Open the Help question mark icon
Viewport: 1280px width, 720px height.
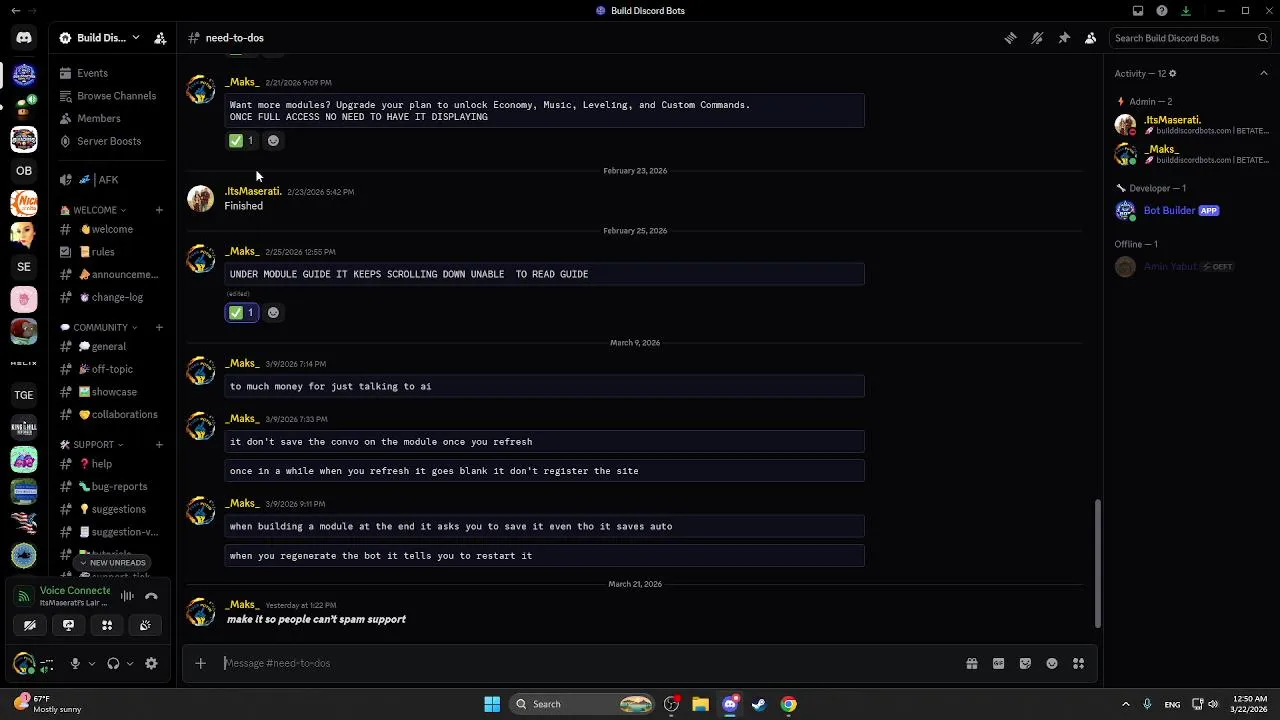[x=1162, y=11]
